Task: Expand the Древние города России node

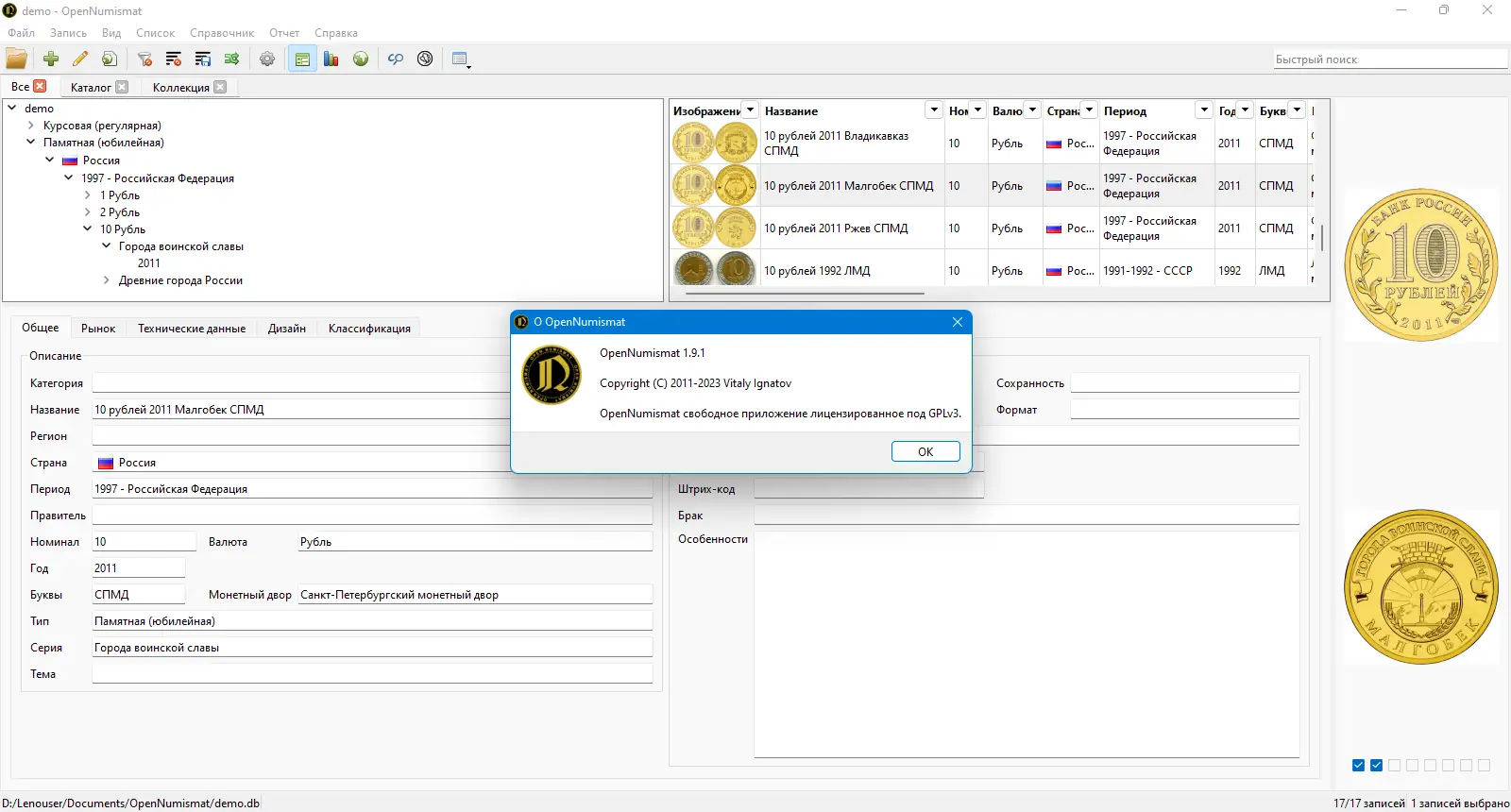Action: click(x=107, y=280)
